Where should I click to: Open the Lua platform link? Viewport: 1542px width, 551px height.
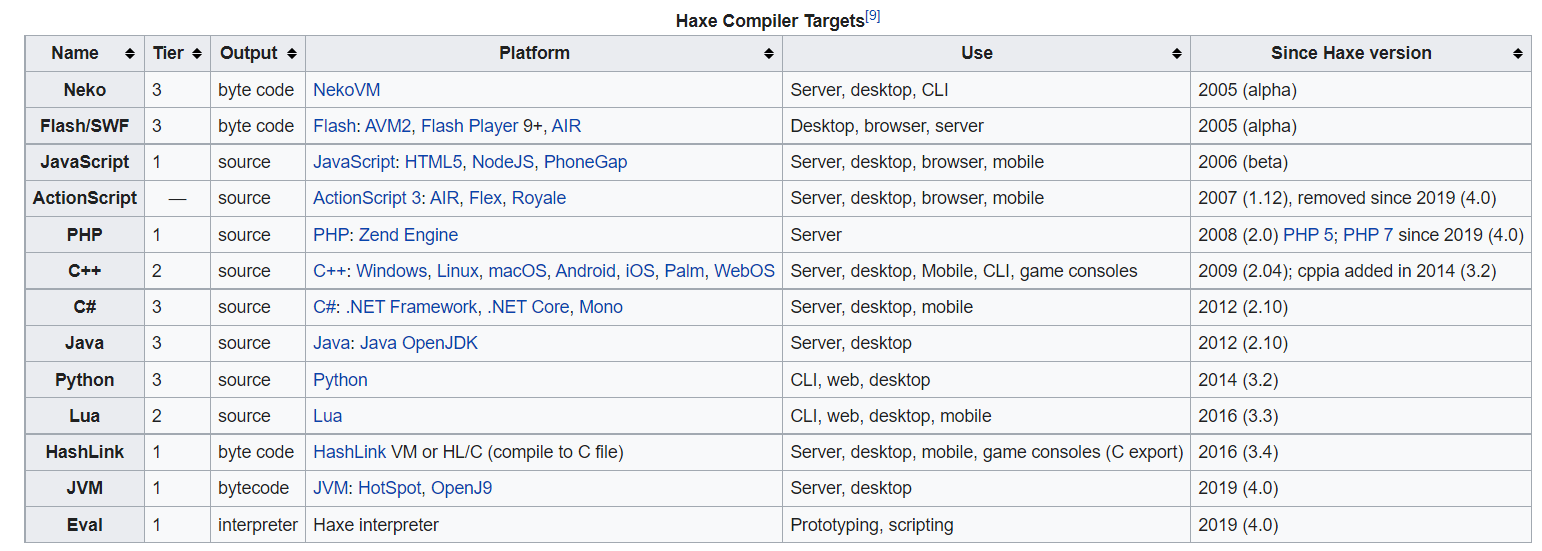coord(327,416)
